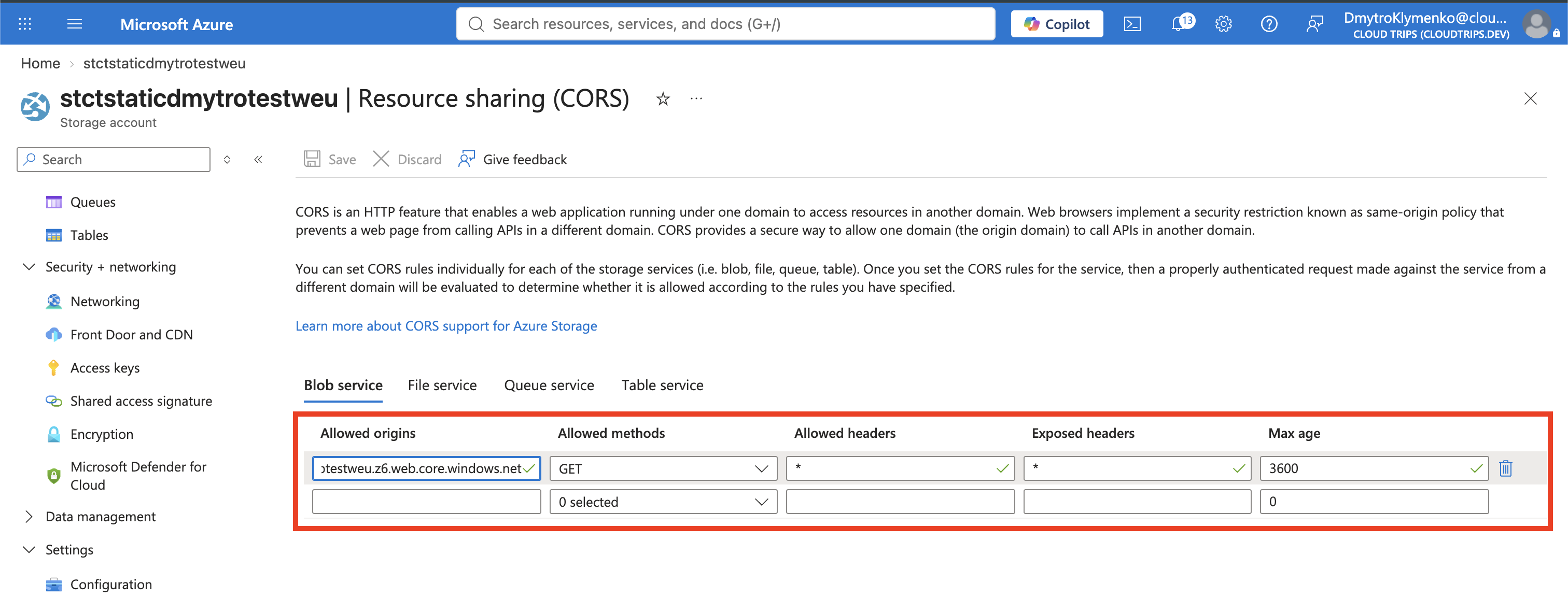Viewport: 1568px width, 599px height.
Task: Favorite this page with the star icon
Action: coord(663,98)
